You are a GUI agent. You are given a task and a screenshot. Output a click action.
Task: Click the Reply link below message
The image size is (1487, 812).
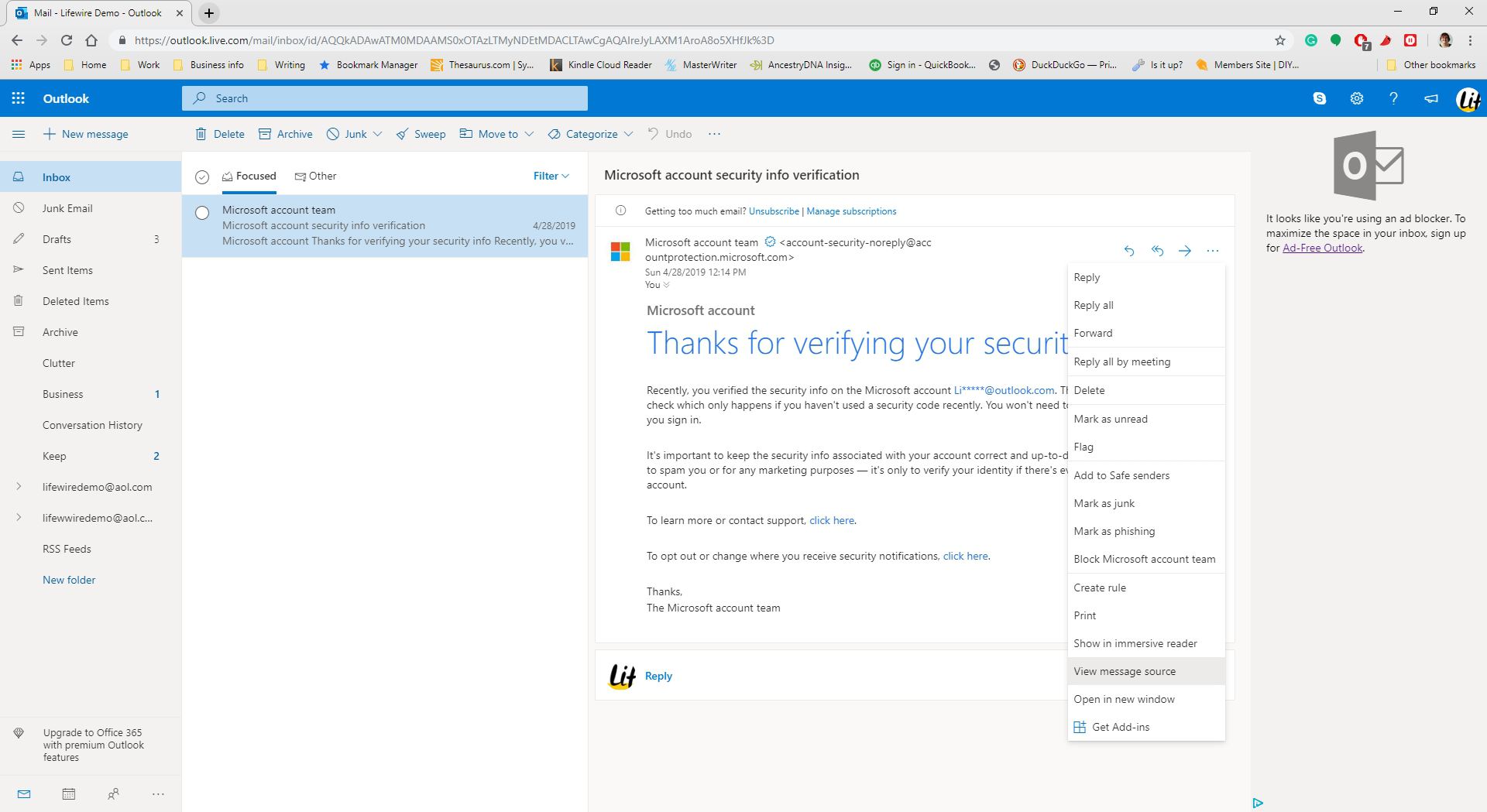(658, 676)
